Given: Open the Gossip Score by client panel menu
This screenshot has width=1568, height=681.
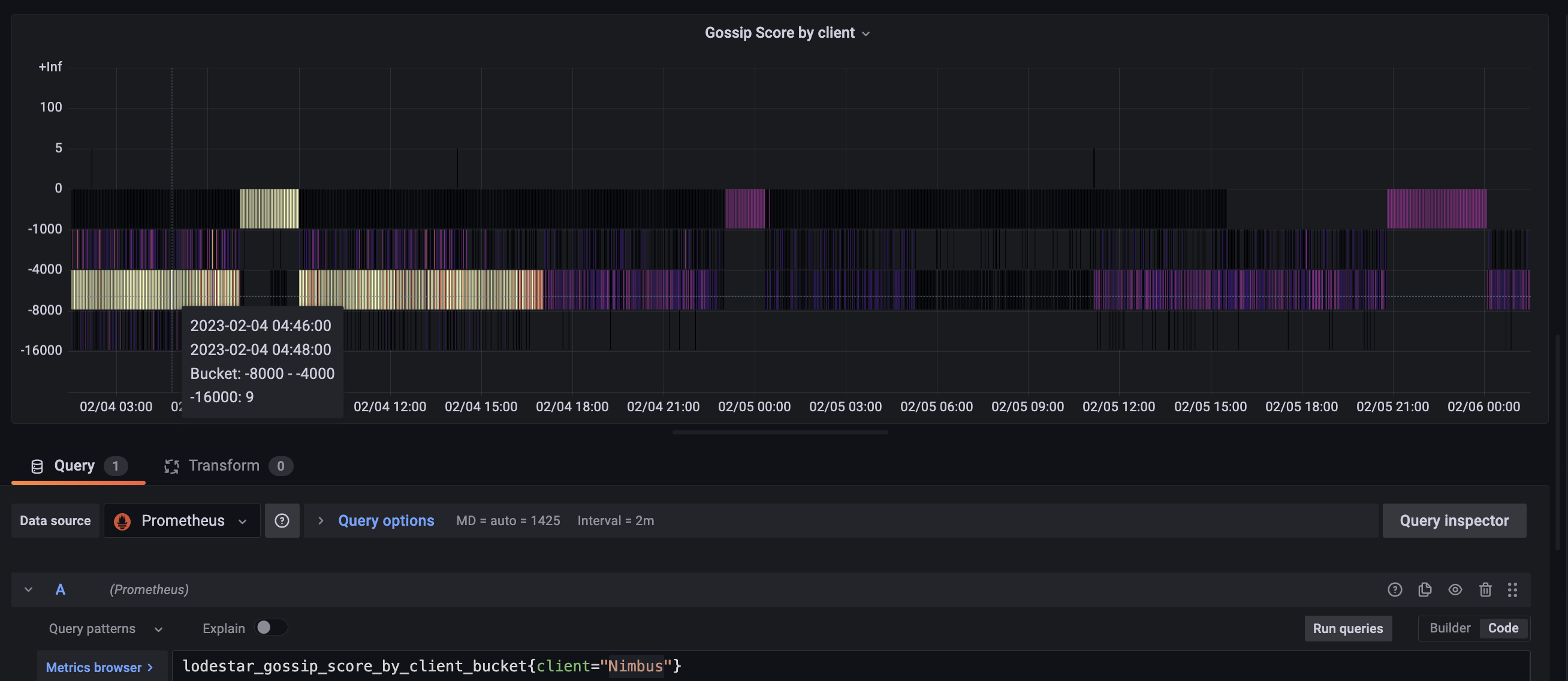Looking at the screenshot, I should [787, 33].
